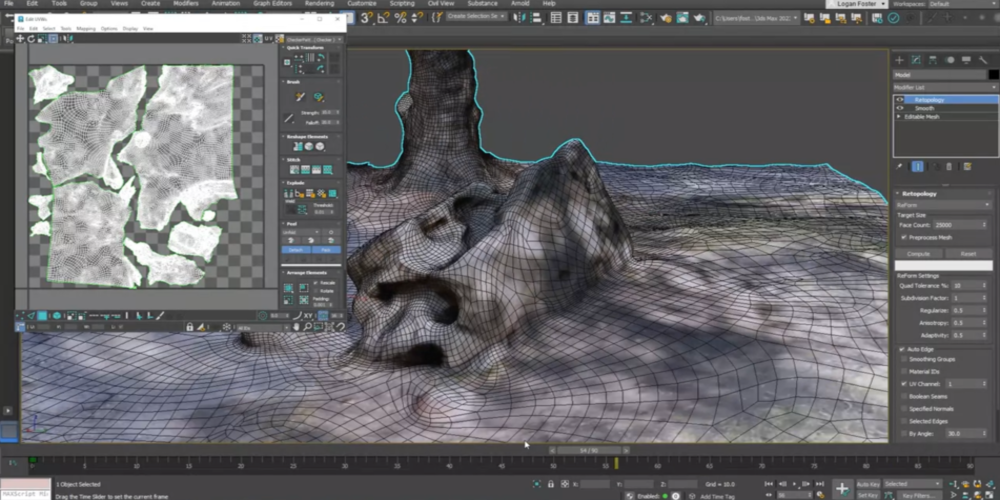Open the Modifier List dropdown
This screenshot has height=500, width=1000.
coord(945,87)
